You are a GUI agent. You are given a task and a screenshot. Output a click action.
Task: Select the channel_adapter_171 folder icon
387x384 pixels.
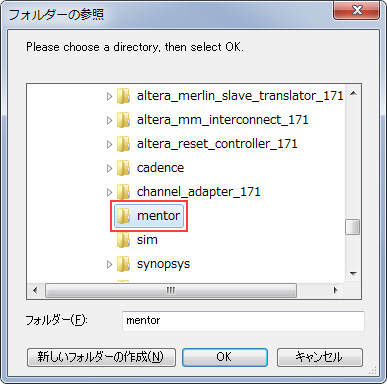tap(123, 192)
